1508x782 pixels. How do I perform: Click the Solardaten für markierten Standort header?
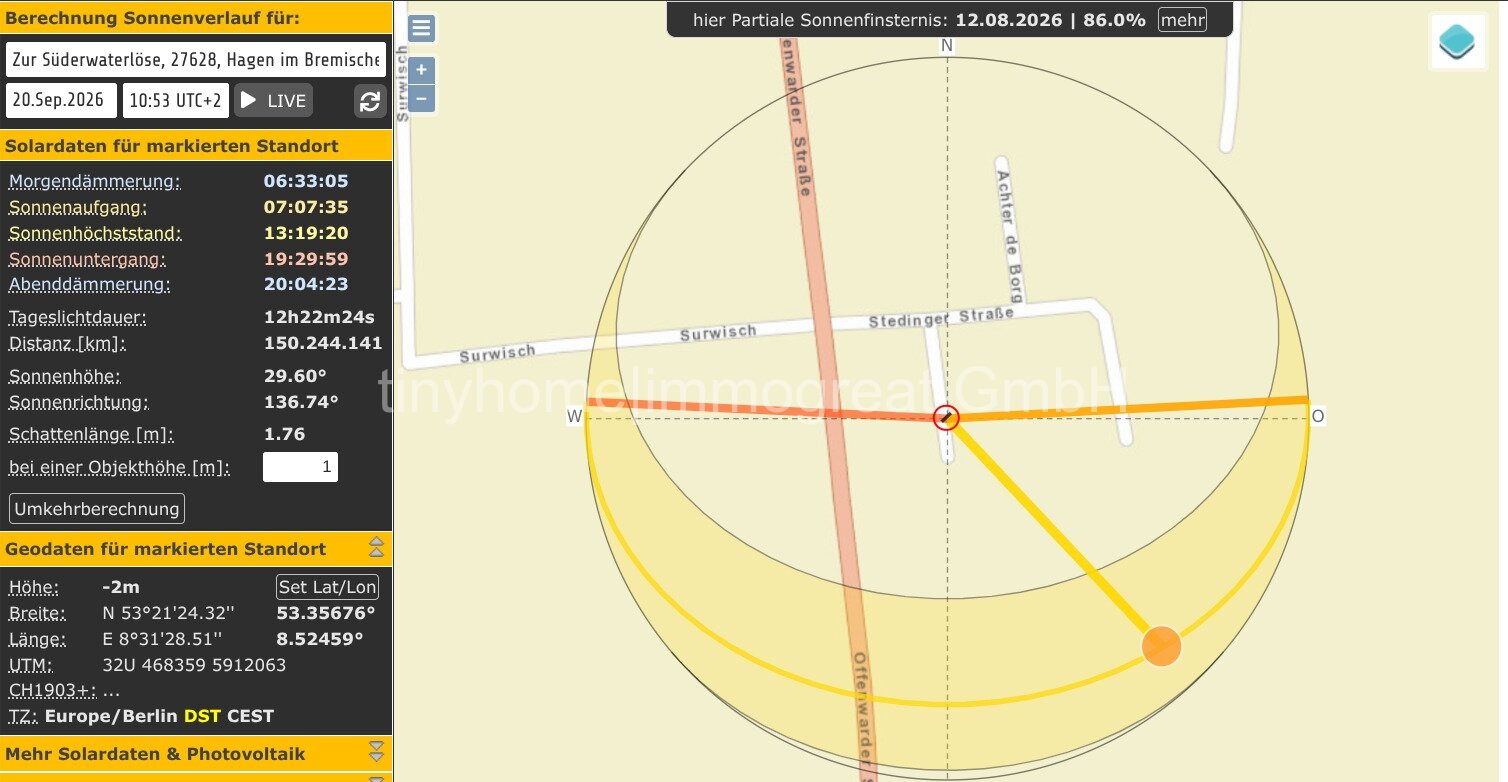point(196,145)
